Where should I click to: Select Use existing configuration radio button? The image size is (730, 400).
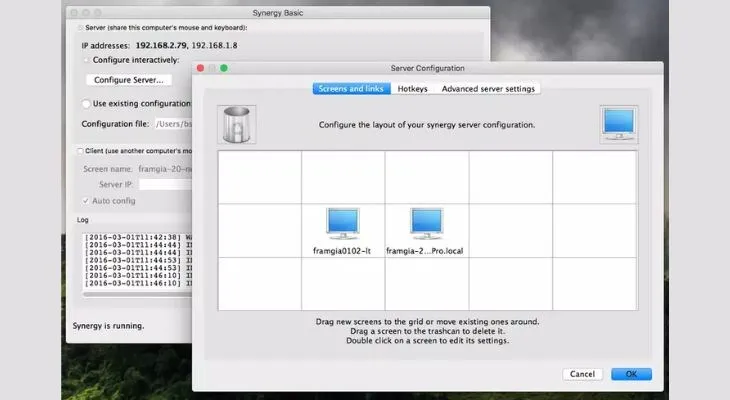tap(86, 103)
